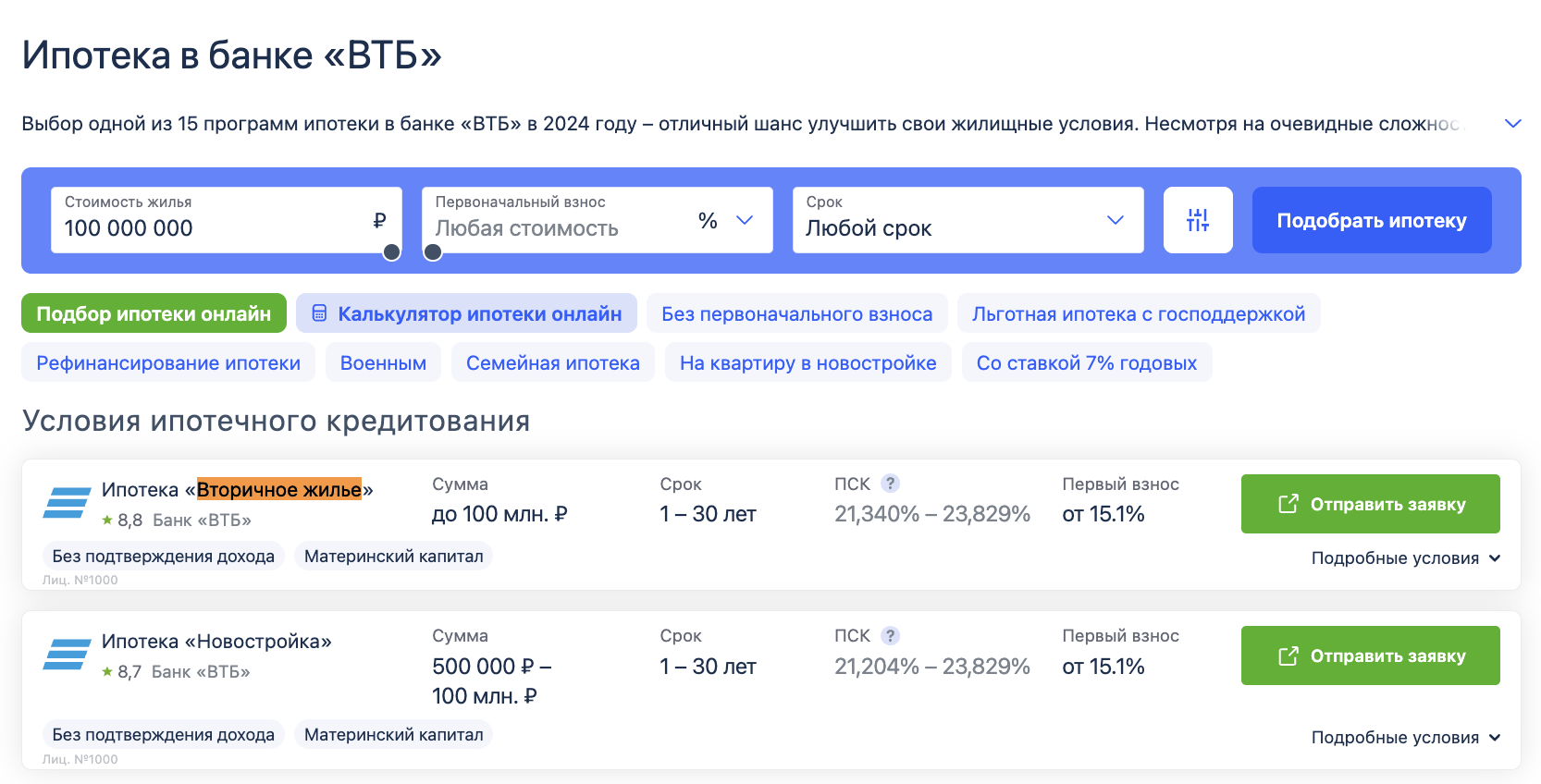Click the Стоимость жилья slider handle

[x=392, y=252]
